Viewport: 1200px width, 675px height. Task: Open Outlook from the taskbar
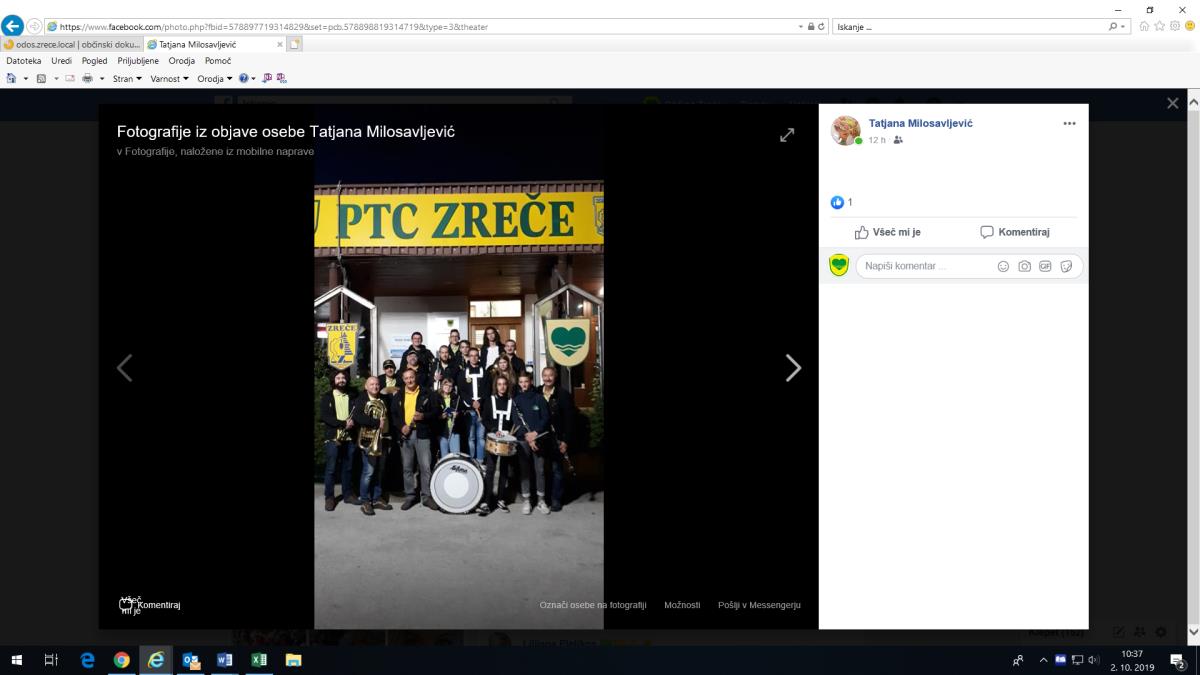click(190, 660)
